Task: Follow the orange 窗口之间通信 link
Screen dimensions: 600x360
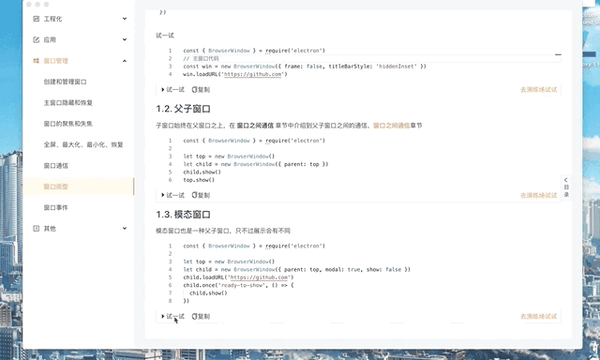Action: (391, 125)
